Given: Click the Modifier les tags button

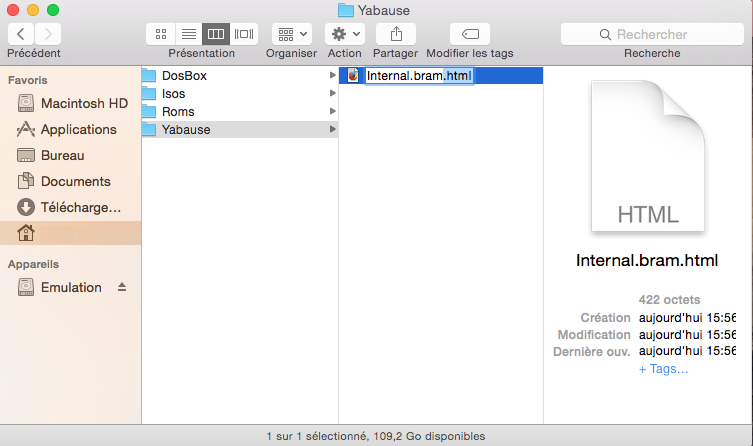Looking at the screenshot, I should 470,34.
